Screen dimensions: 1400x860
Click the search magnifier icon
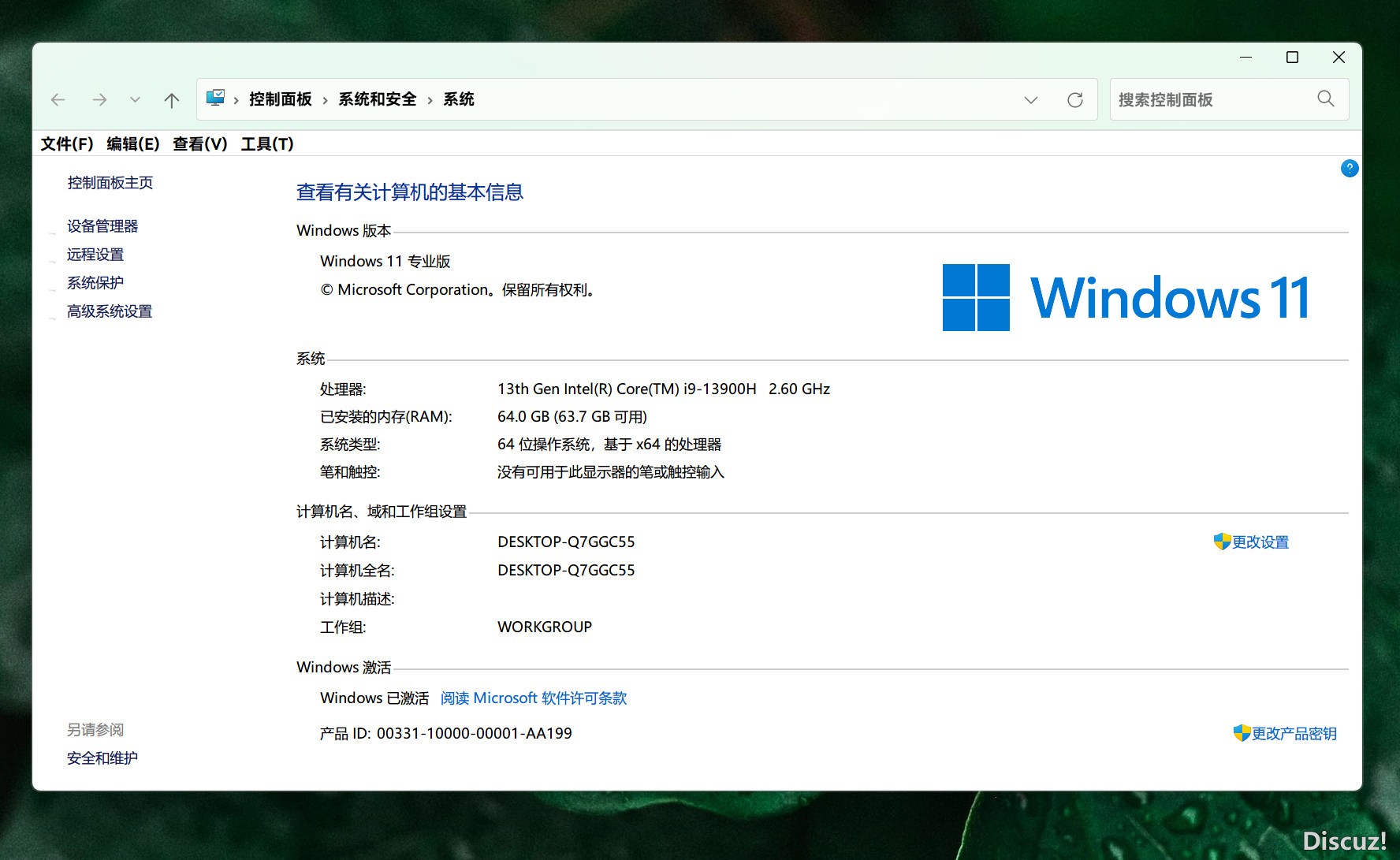[1326, 99]
